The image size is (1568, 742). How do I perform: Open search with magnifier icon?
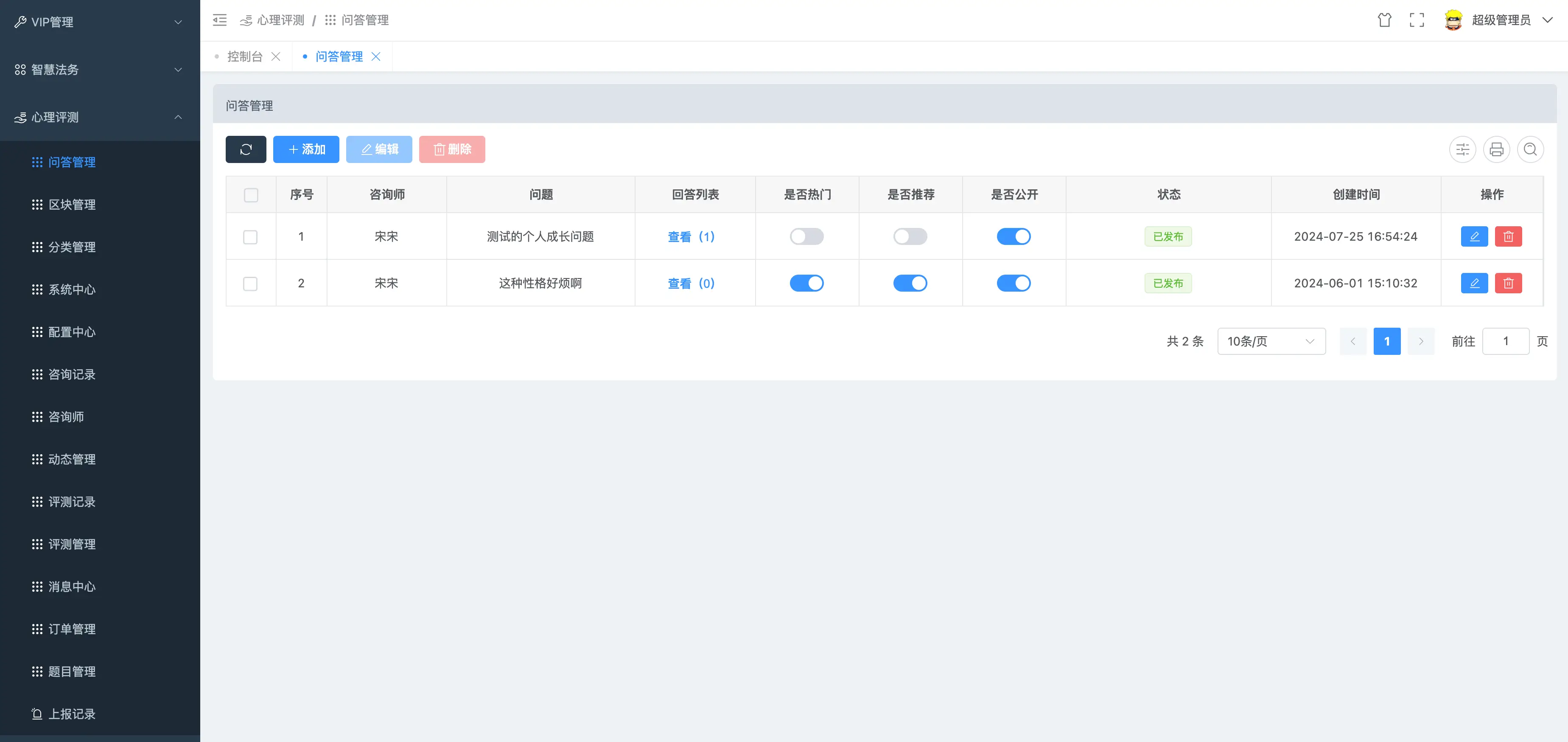pyautogui.click(x=1530, y=149)
